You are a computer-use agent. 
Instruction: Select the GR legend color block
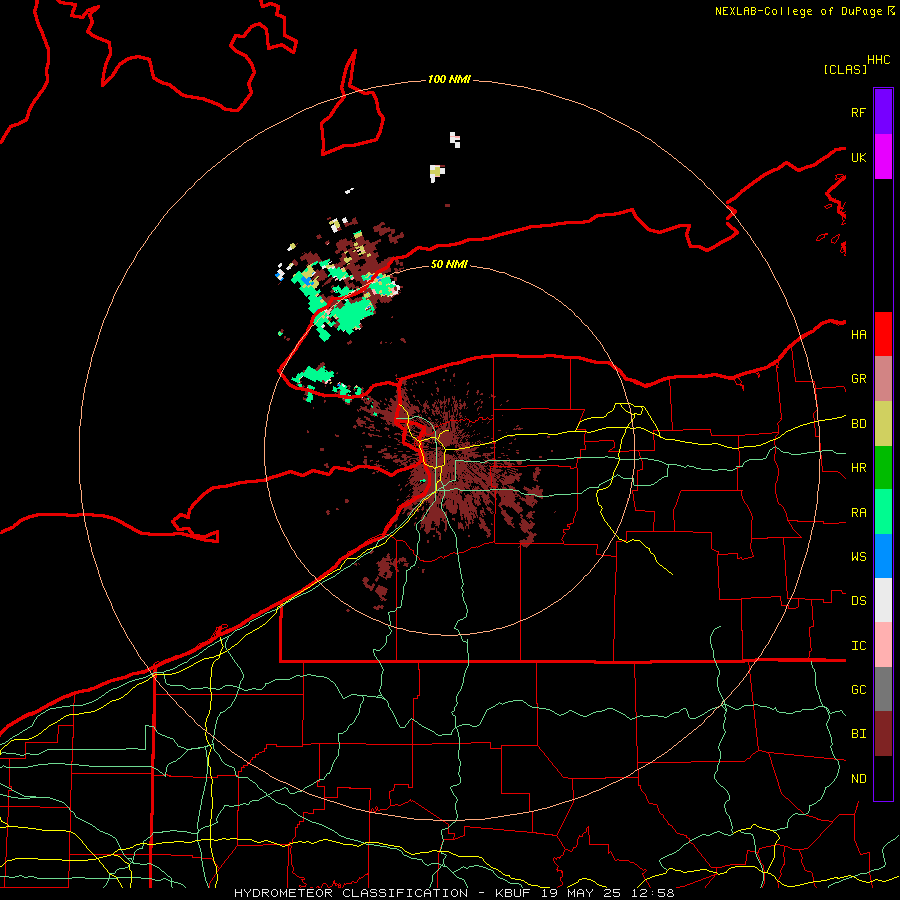tap(883, 379)
